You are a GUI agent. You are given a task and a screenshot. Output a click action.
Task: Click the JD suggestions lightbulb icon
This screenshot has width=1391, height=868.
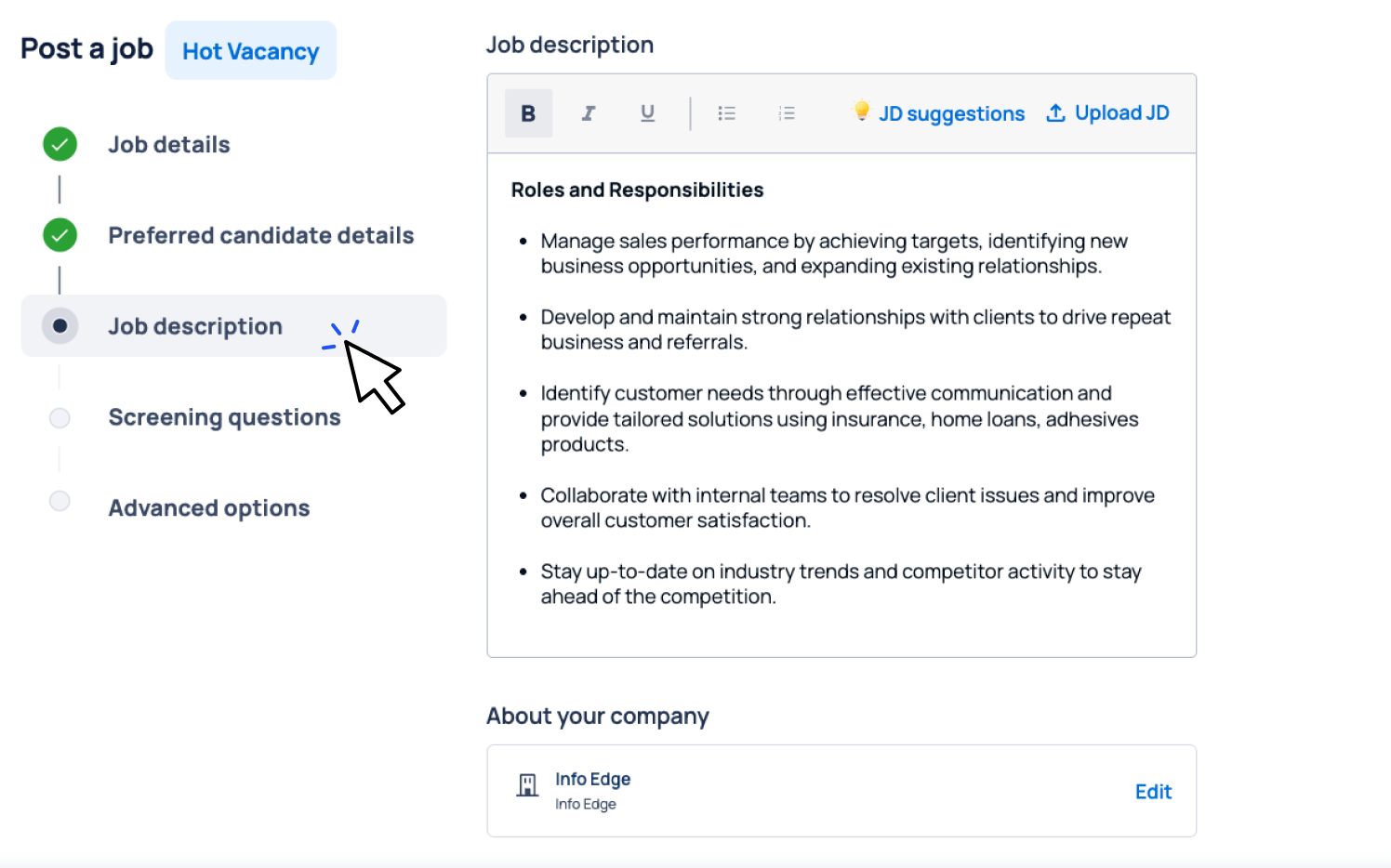coord(862,112)
